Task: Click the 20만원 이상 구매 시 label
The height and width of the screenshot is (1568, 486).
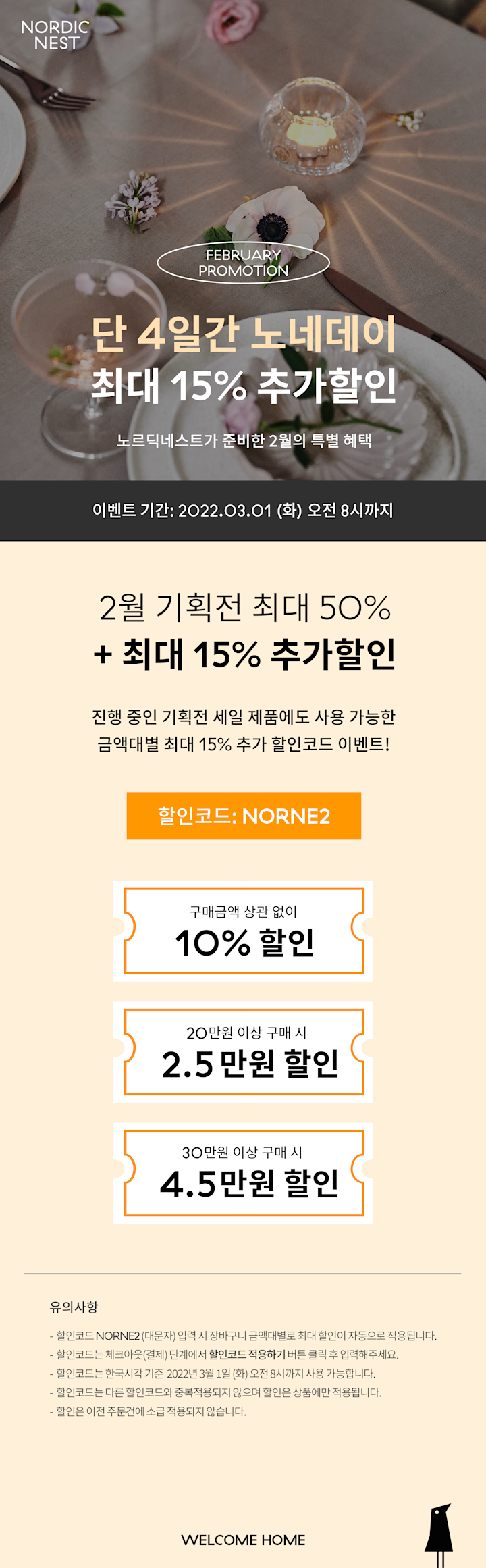Action: 246,1033
